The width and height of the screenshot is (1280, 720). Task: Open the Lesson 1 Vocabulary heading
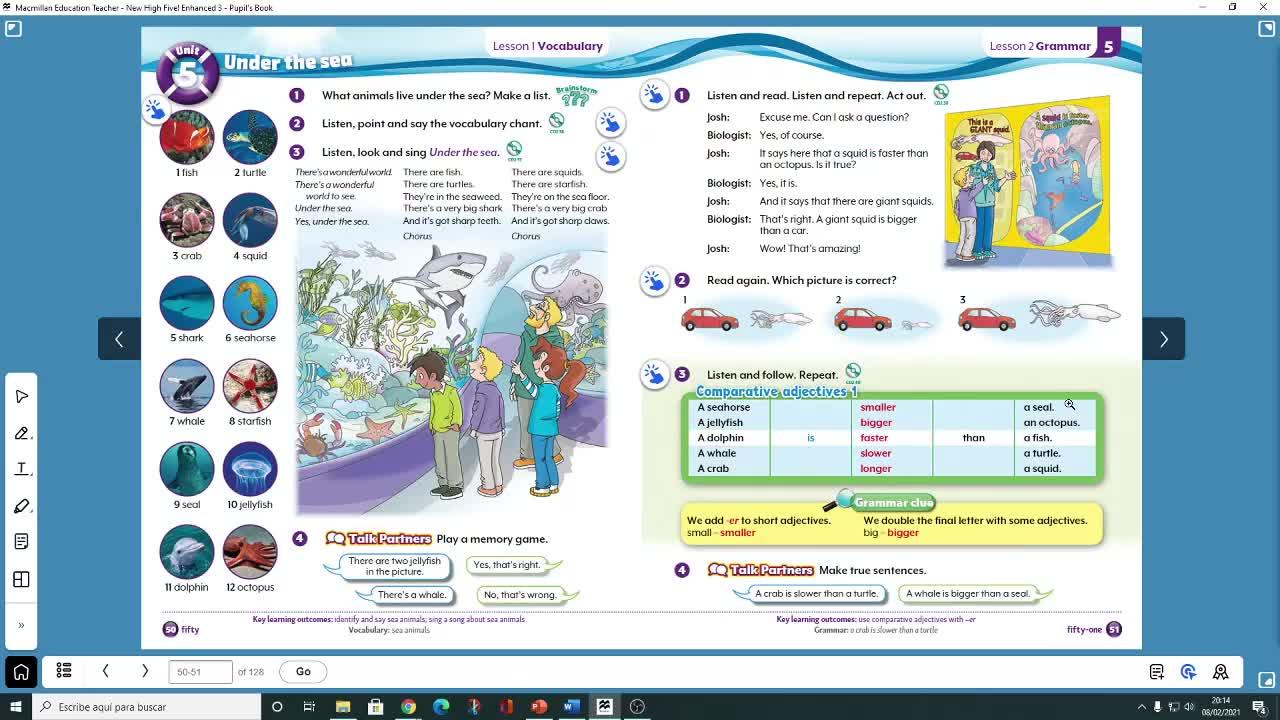(x=547, y=46)
